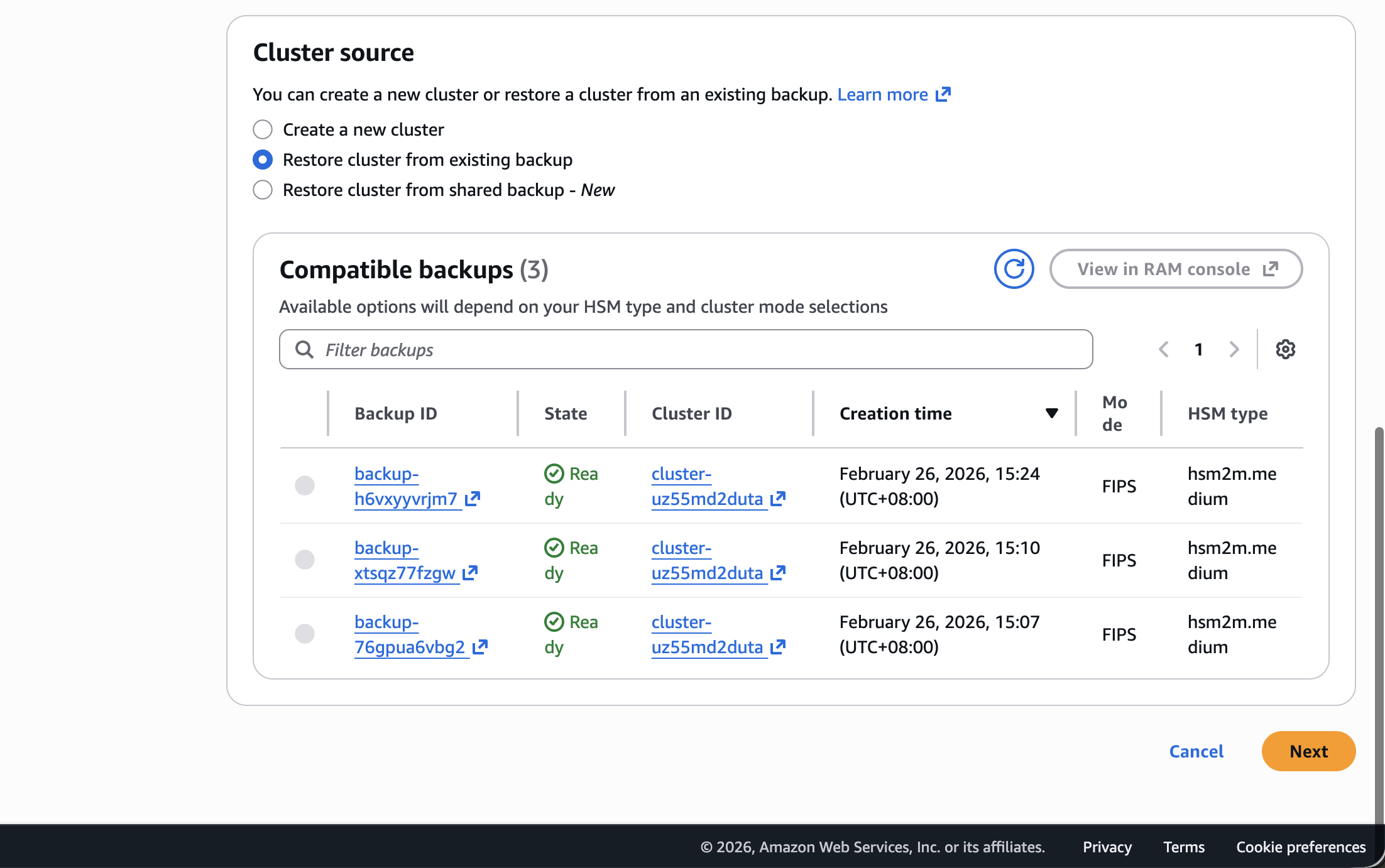
Task: Toggle Creation time sort arrow
Action: pos(1051,413)
